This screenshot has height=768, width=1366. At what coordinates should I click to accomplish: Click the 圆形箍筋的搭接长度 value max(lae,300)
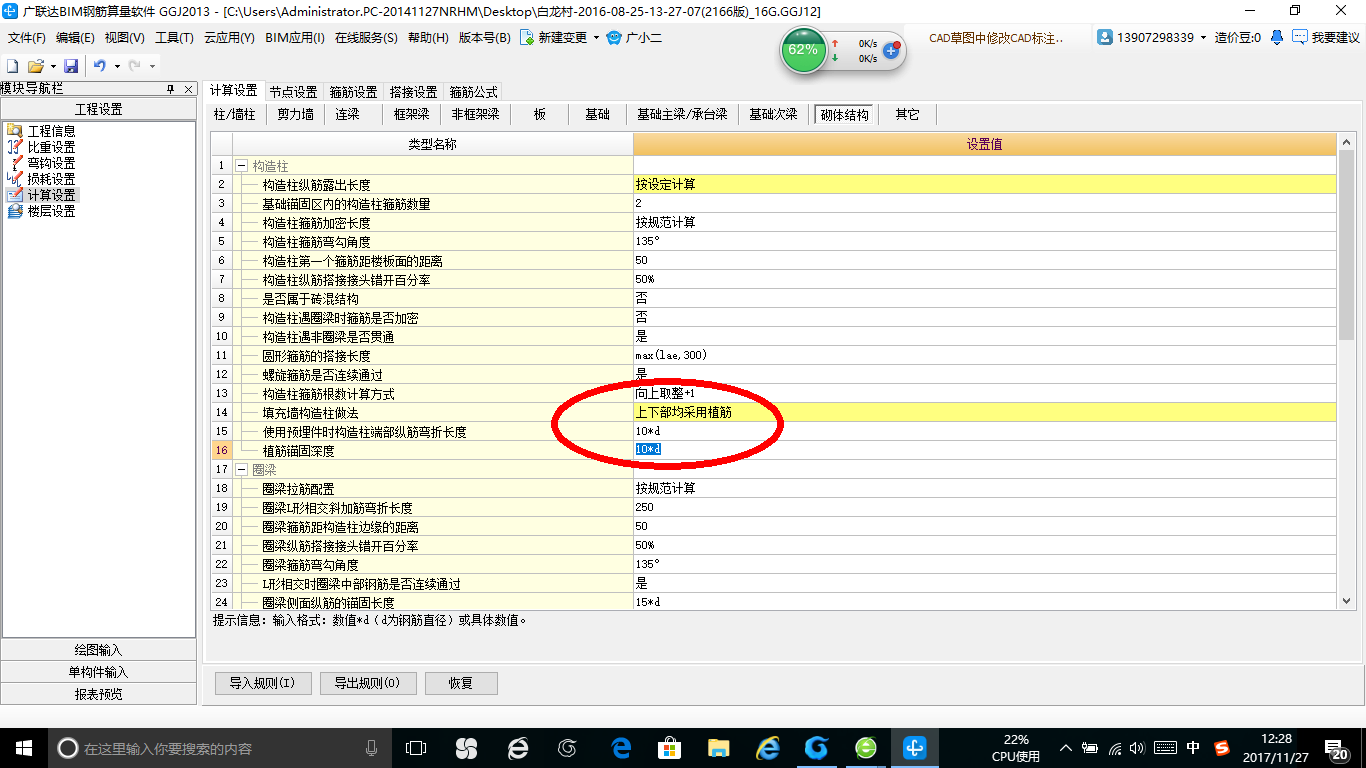coord(985,355)
